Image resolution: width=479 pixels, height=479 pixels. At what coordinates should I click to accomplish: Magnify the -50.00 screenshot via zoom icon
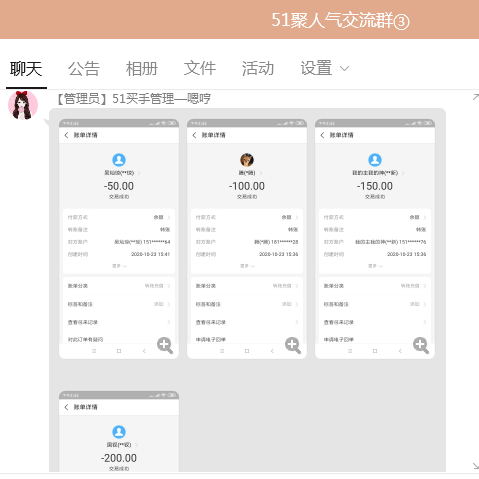pos(165,345)
